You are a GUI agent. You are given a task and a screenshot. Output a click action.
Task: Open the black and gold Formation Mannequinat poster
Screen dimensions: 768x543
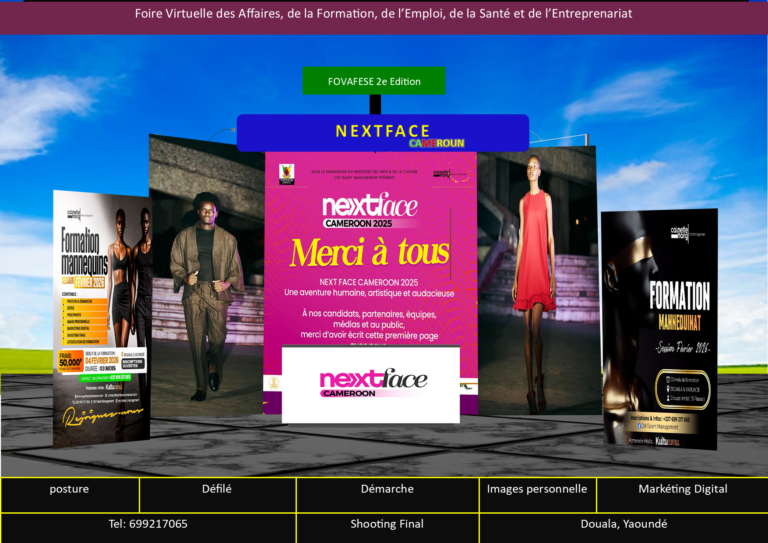coord(660,329)
